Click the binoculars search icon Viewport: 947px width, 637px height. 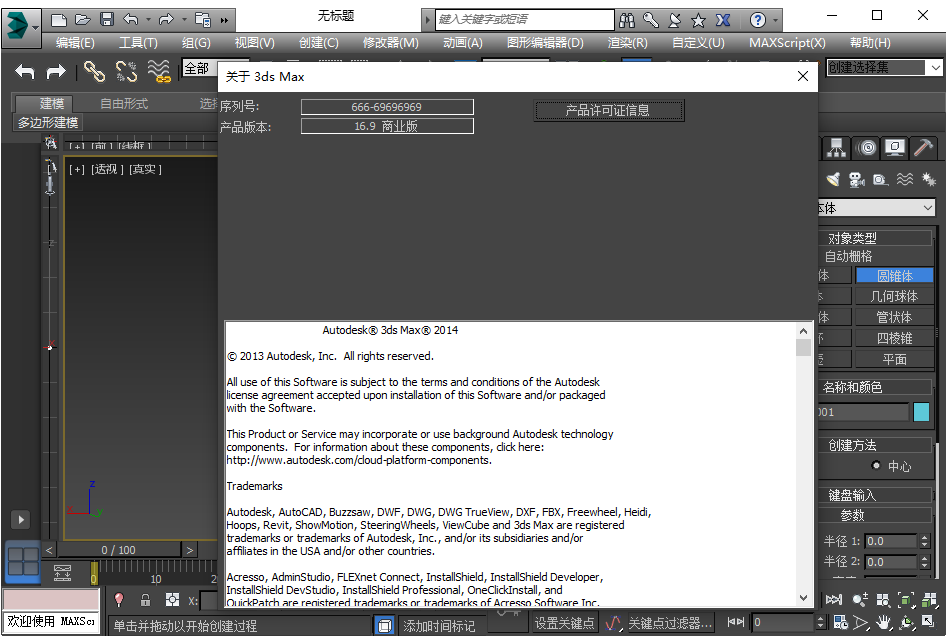(627, 21)
